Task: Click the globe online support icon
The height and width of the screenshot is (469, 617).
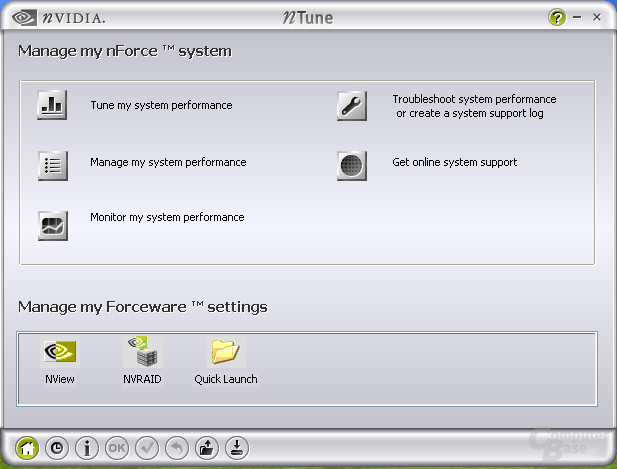Action: tap(352, 166)
